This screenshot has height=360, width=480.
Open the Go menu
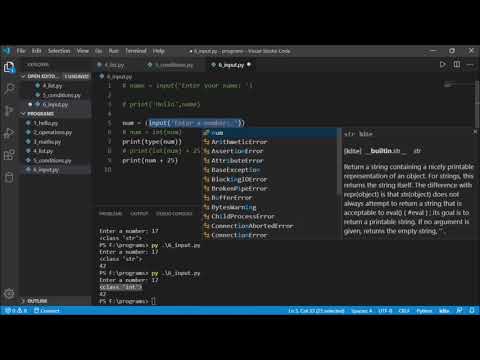[x=99, y=51]
